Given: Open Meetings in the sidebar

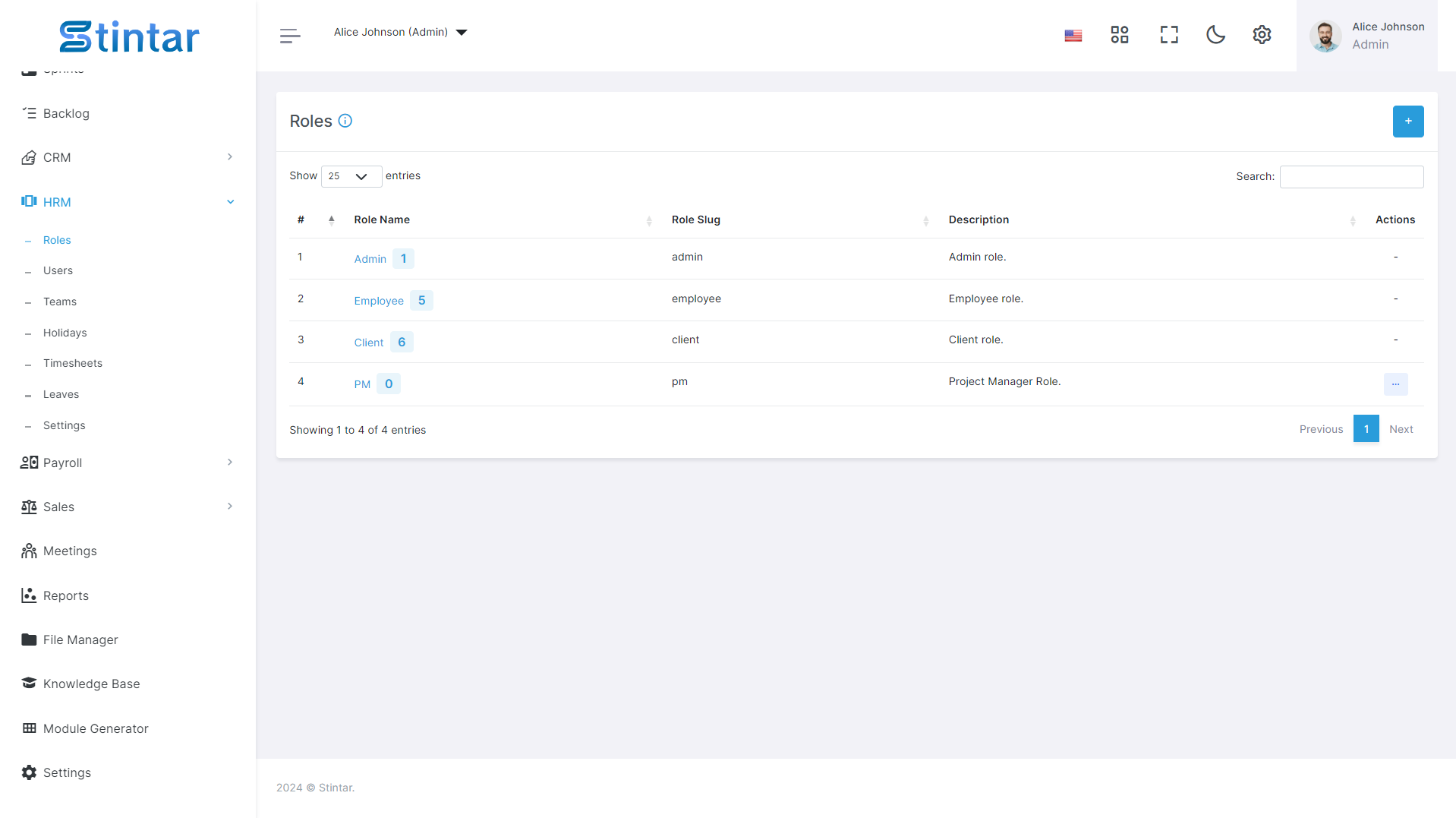Looking at the screenshot, I should click(x=70, y=551).
